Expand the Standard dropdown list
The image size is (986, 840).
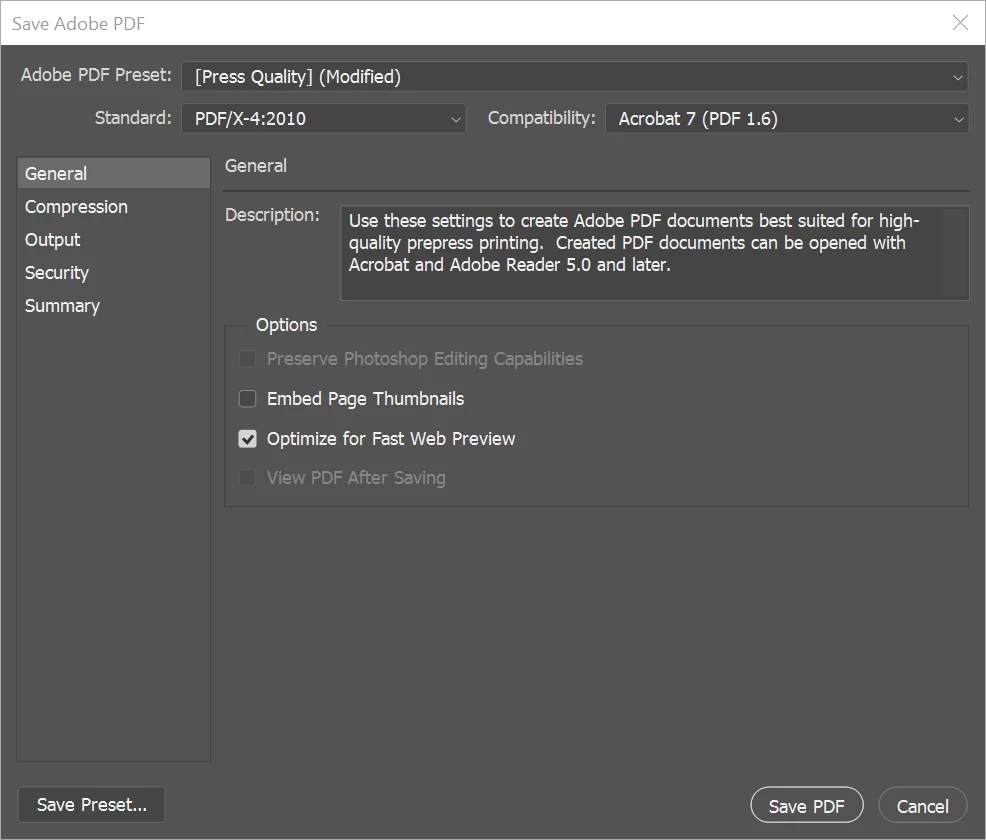[323, 118]
